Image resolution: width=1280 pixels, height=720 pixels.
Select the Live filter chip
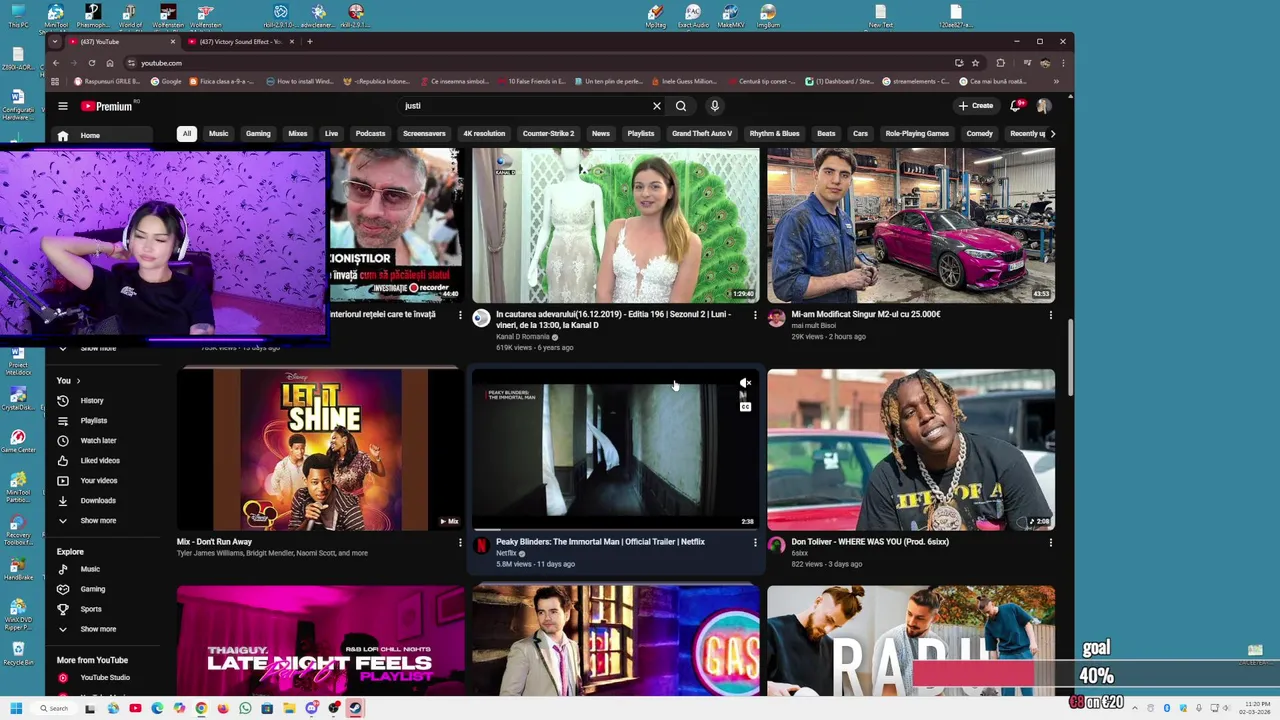331,134
